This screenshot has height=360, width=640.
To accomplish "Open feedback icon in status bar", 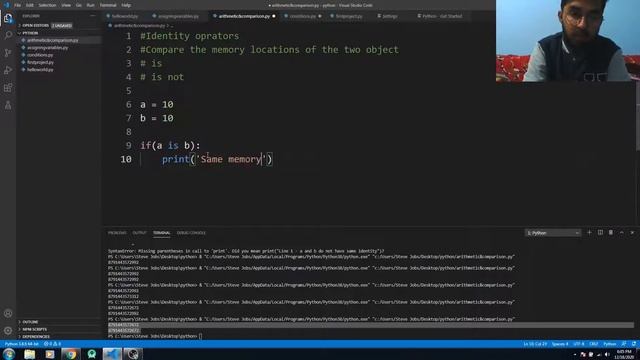I will coord(624,344).
